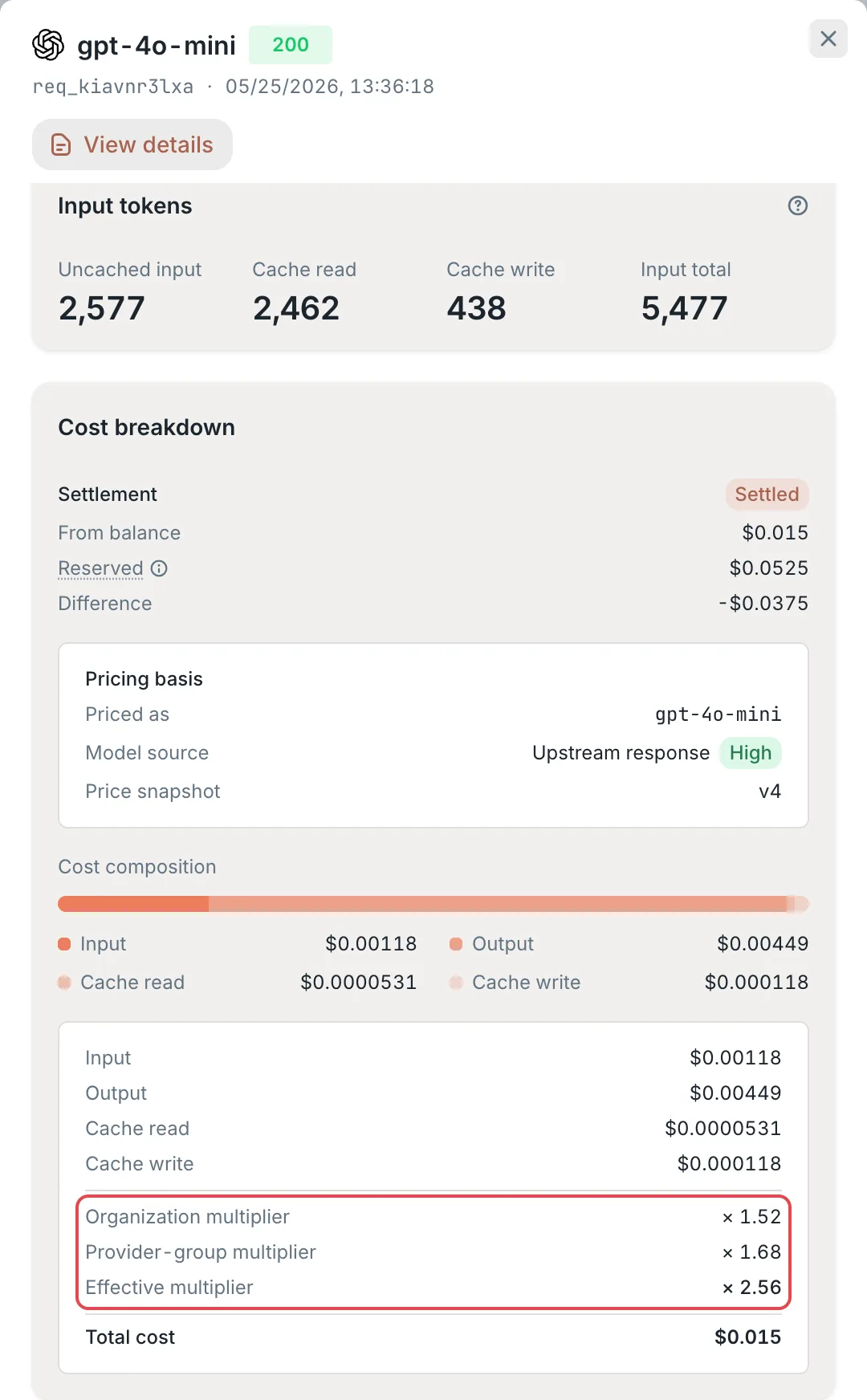Click the 200 status badge
867x1400 pixels.
point(291,45)
